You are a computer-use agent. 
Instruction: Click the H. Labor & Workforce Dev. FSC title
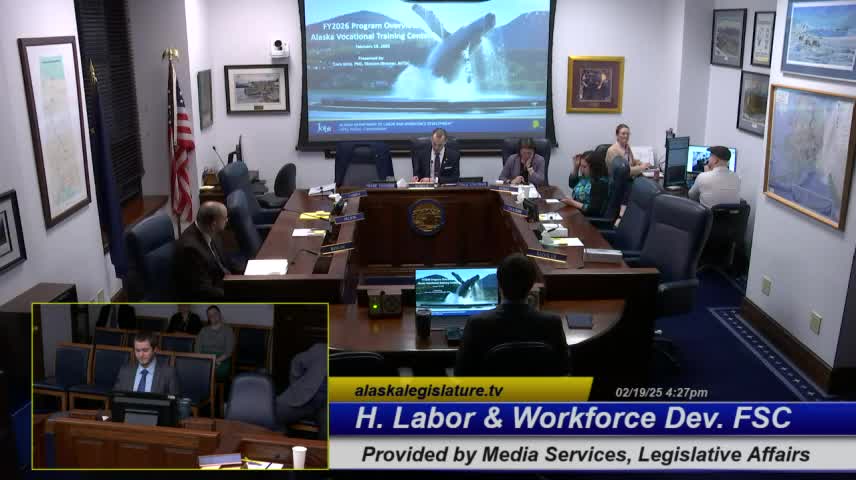pos(573,418)
